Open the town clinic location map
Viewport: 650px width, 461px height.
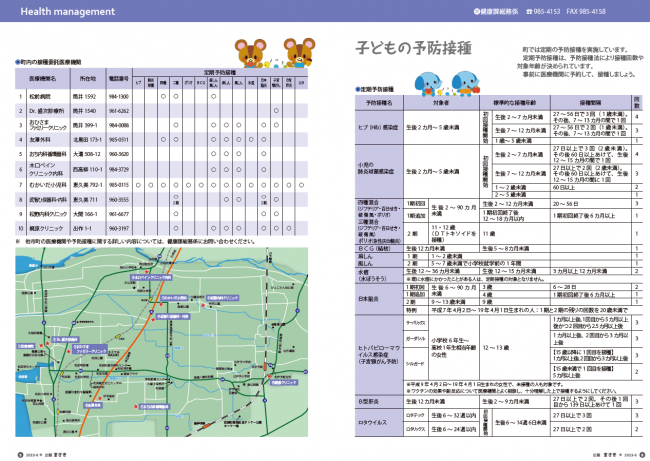pos(162,342)
